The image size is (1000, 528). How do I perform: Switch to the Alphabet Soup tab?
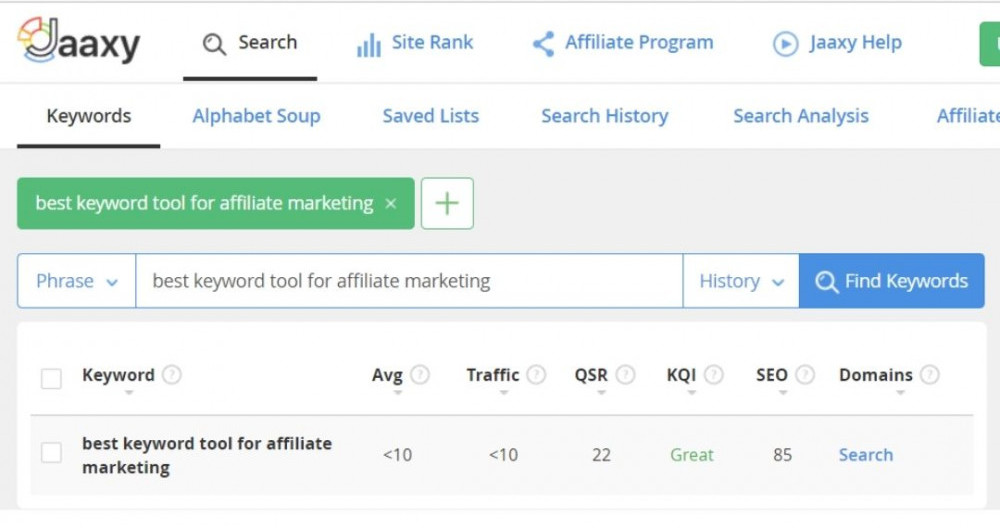[x=256, y=116]
